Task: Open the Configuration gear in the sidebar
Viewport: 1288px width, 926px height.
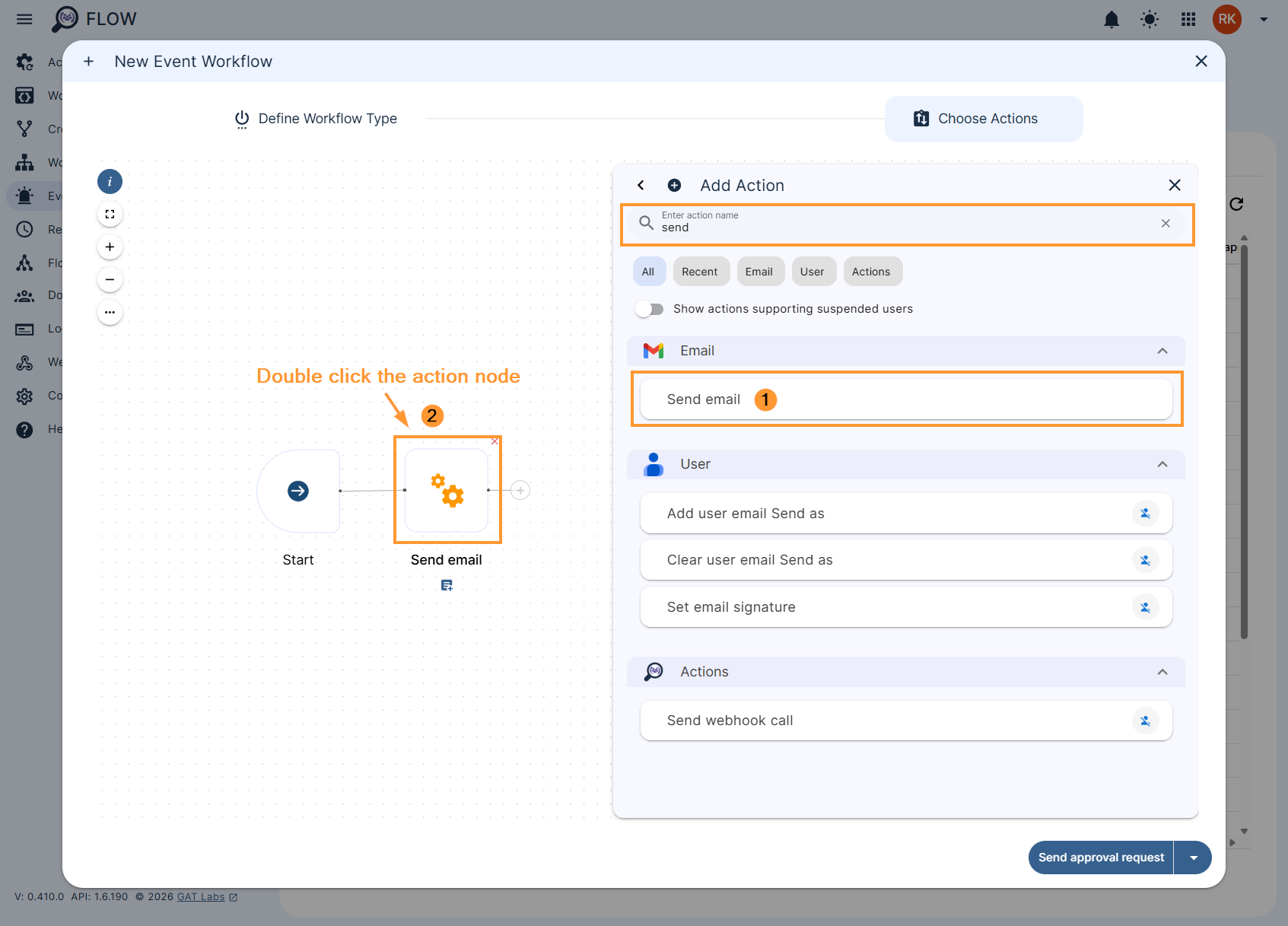Action: pos(24,396)
